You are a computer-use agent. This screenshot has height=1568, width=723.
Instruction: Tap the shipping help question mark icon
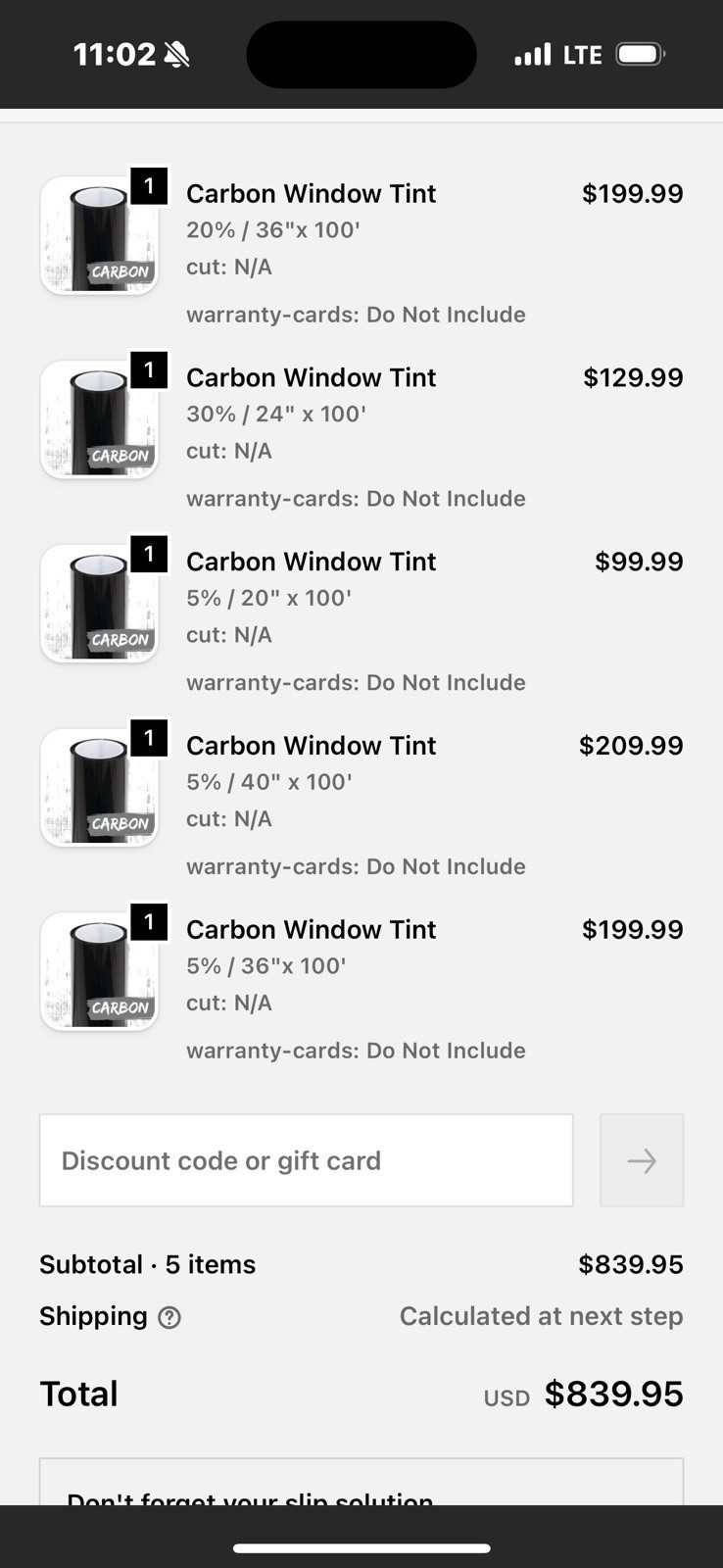[x=169, y=1318]
